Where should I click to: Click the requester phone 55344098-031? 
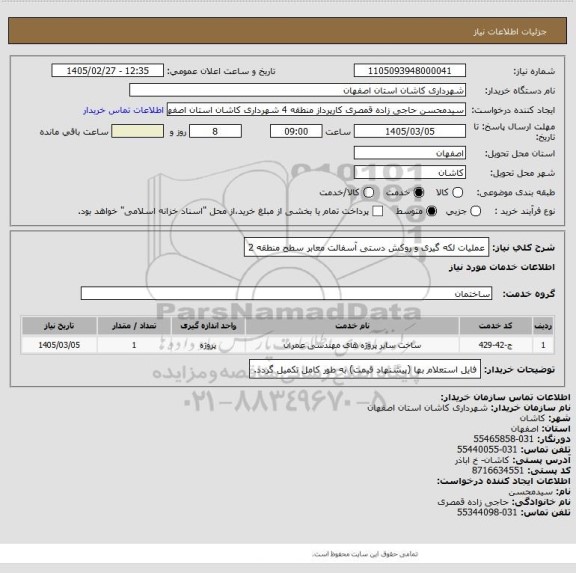[x=487, y=512]
